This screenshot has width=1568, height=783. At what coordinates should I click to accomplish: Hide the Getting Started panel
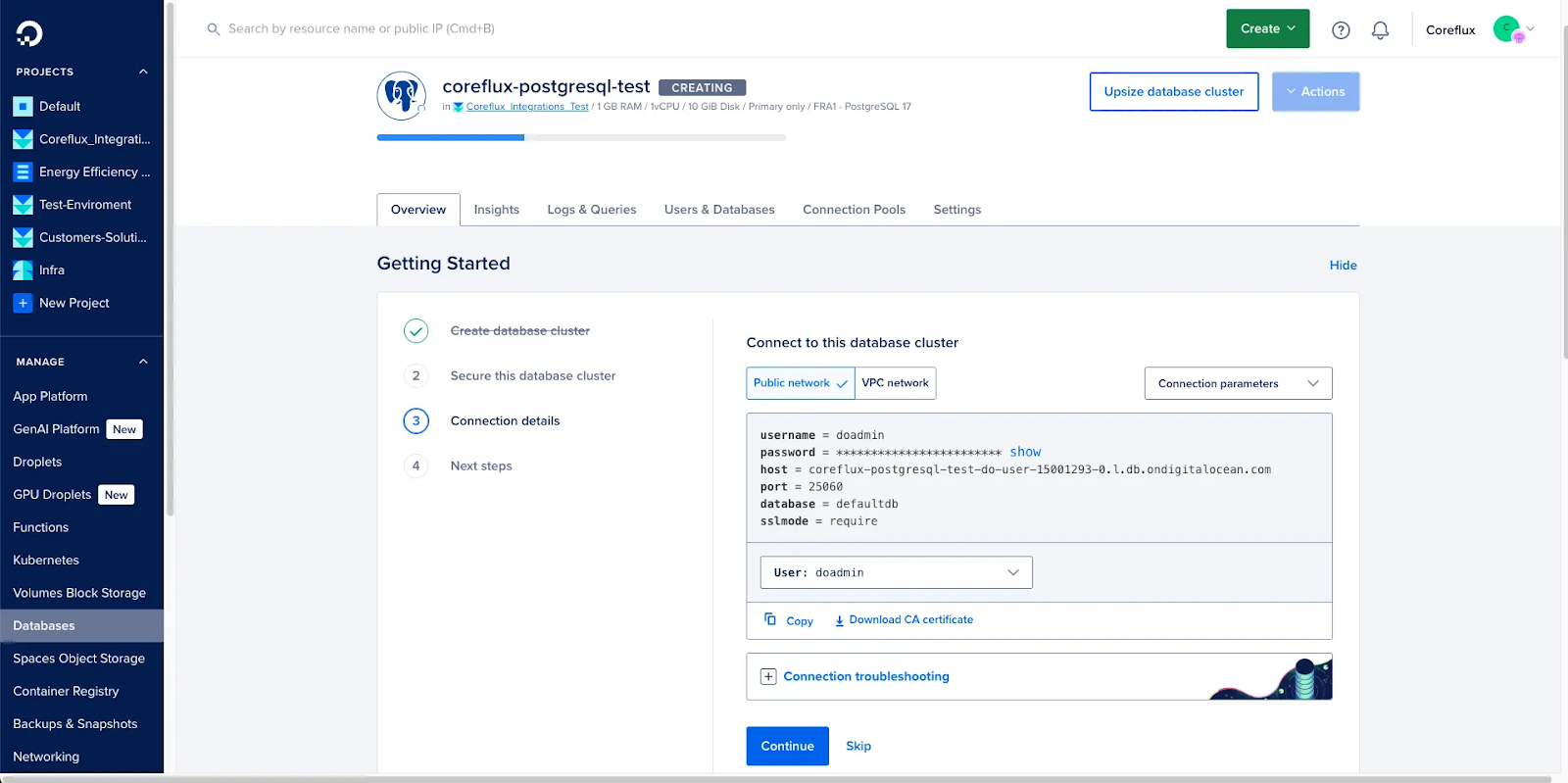pos(1343,265)
